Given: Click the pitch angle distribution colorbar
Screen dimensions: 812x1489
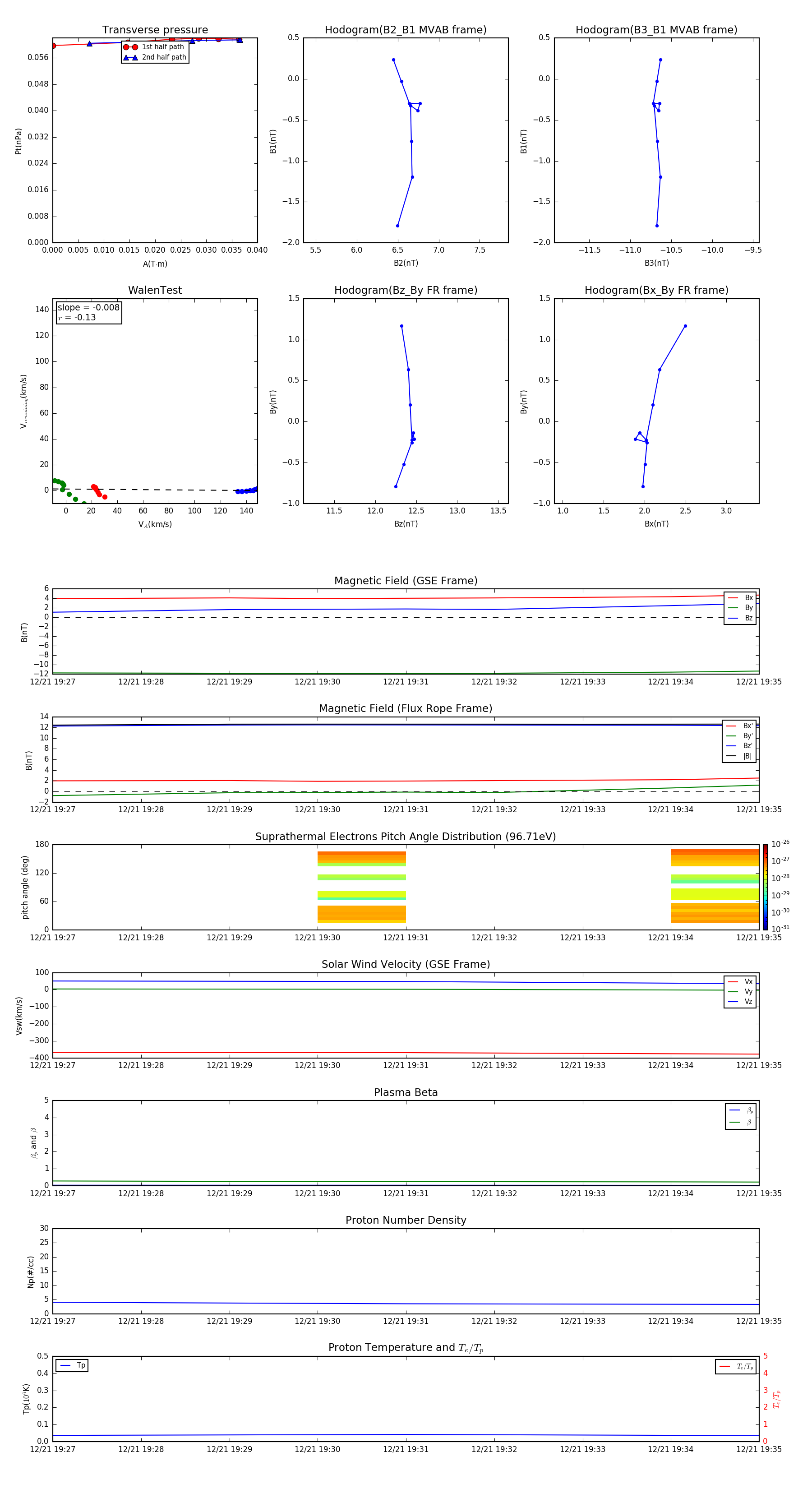Looking at the screenshot, I should (765, 887).
